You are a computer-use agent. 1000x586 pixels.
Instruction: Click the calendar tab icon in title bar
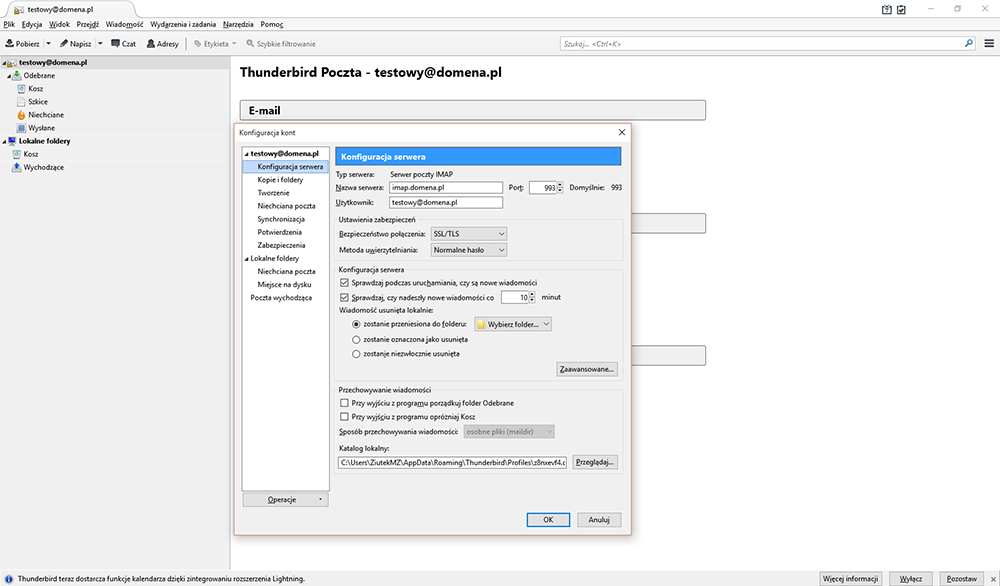(x=886, y=10)
